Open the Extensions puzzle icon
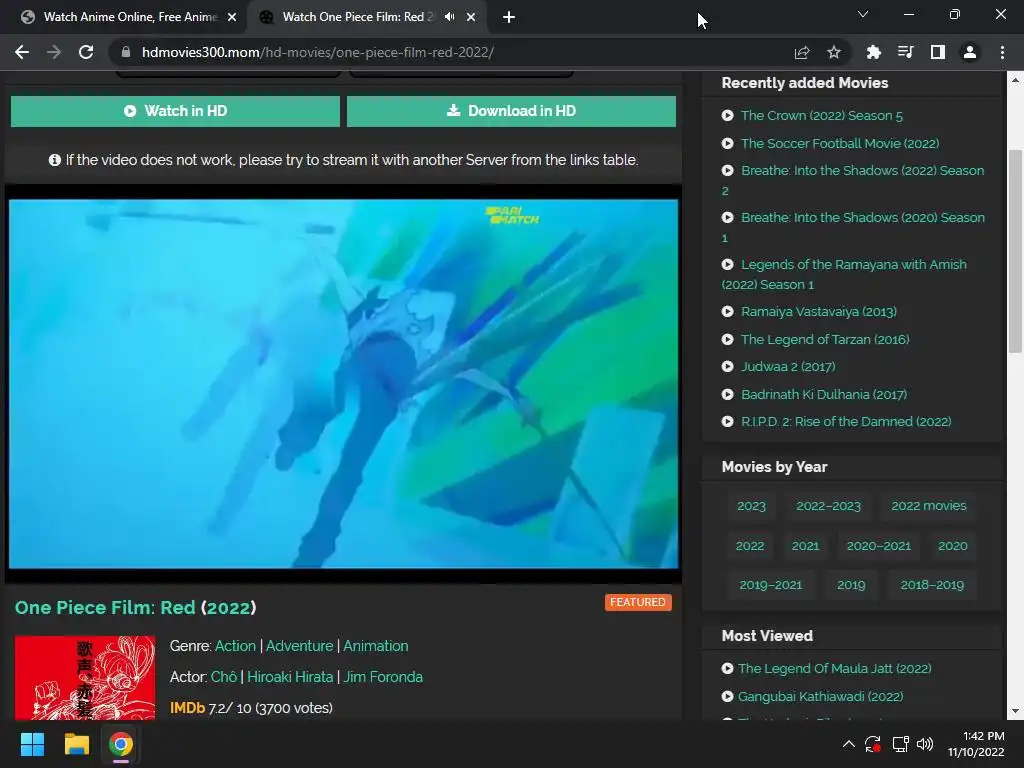The width and height of the screenshot is (1024, 768). (x=873, y=52)
